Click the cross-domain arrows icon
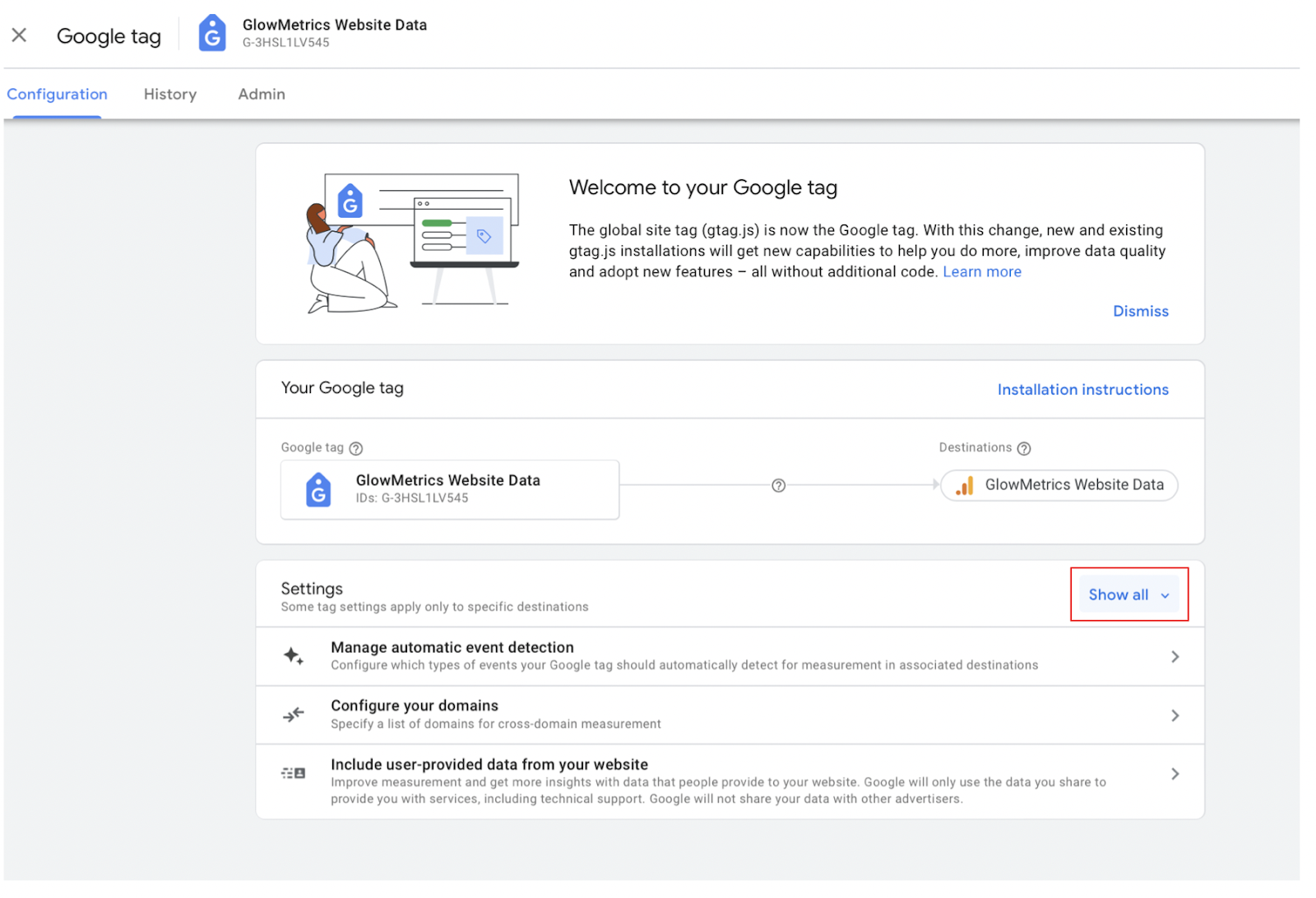Image resolution: width=1316 pixels, height=898 pixels. point(294,715)
